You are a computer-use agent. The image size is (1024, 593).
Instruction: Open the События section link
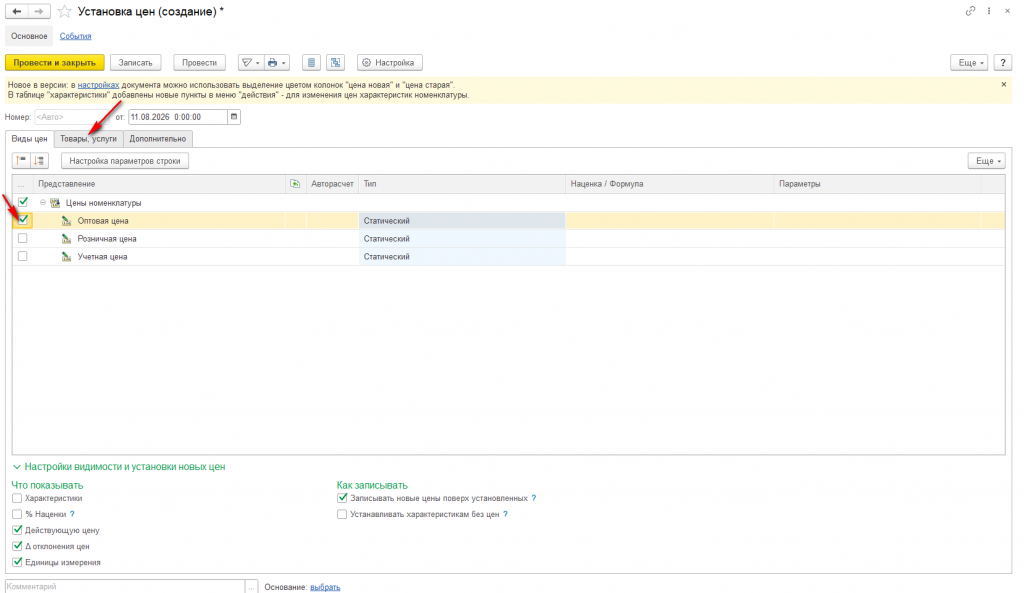click(x=76, y=36)
